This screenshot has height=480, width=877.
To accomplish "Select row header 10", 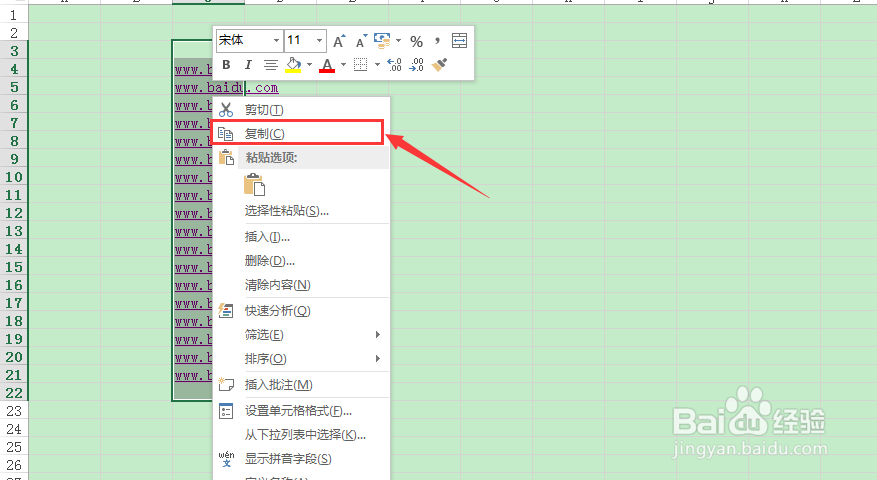I will point(14,177).
